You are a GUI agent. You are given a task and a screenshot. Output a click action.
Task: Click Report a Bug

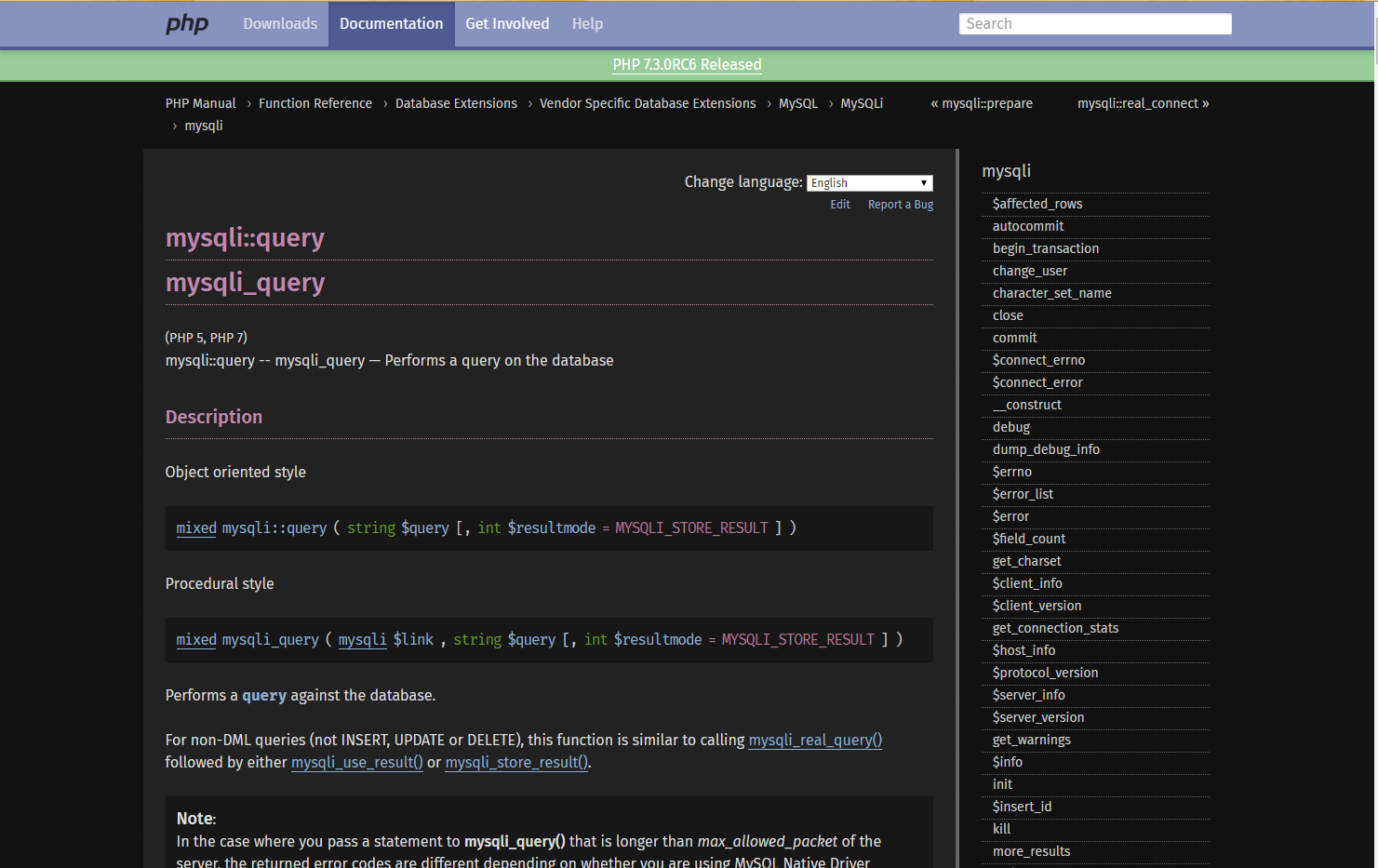click(x=900, y=204)
